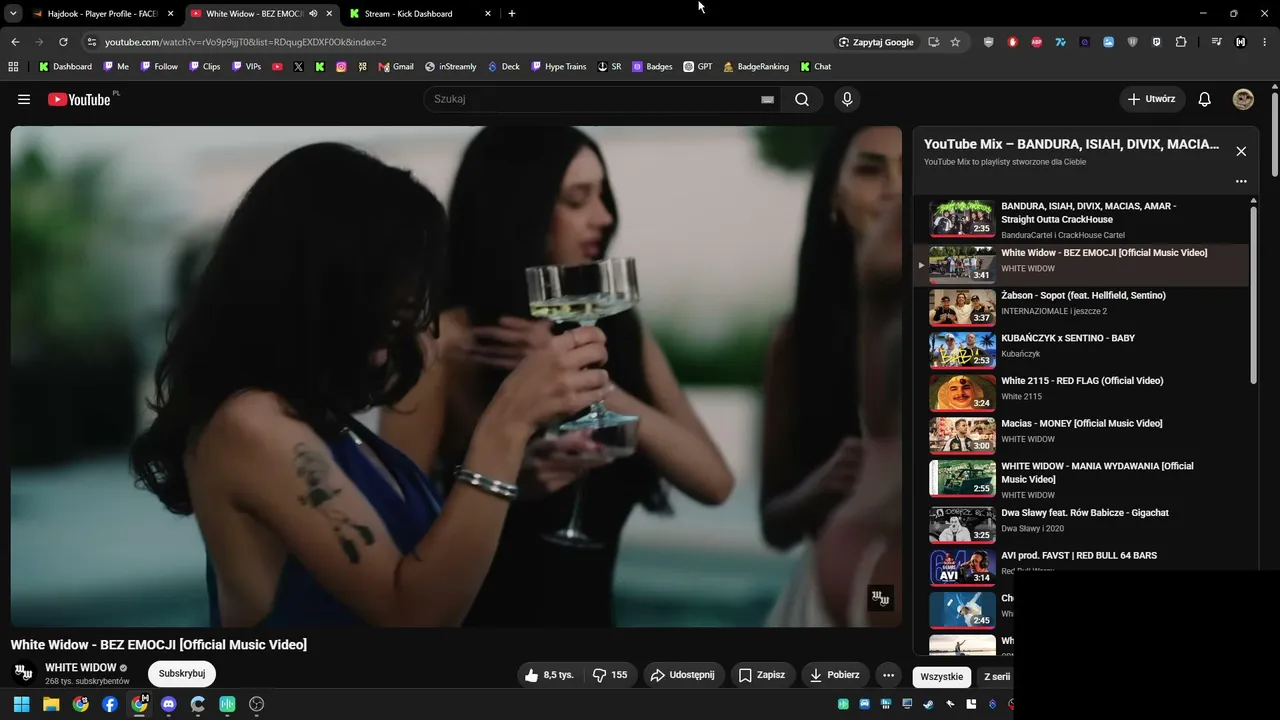Open File Explorer from taskbar
Viewport: 1280px width, 720px height.
51,704
